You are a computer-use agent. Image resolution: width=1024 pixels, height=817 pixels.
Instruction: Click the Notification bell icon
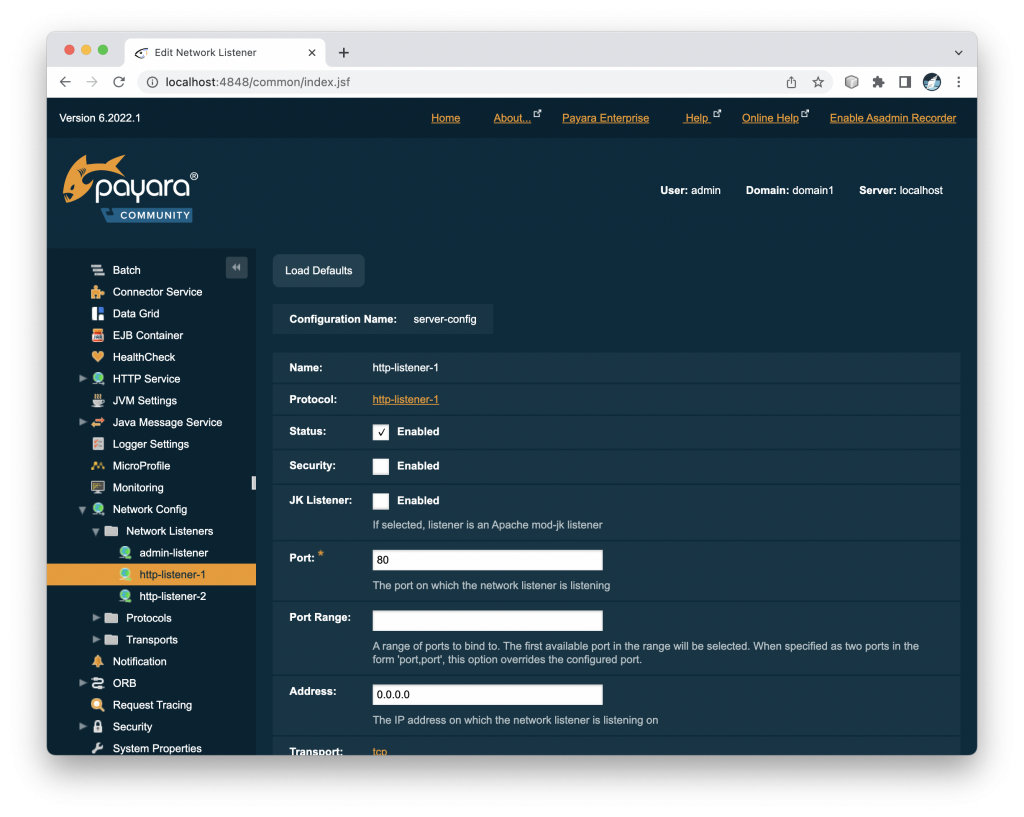98,662
